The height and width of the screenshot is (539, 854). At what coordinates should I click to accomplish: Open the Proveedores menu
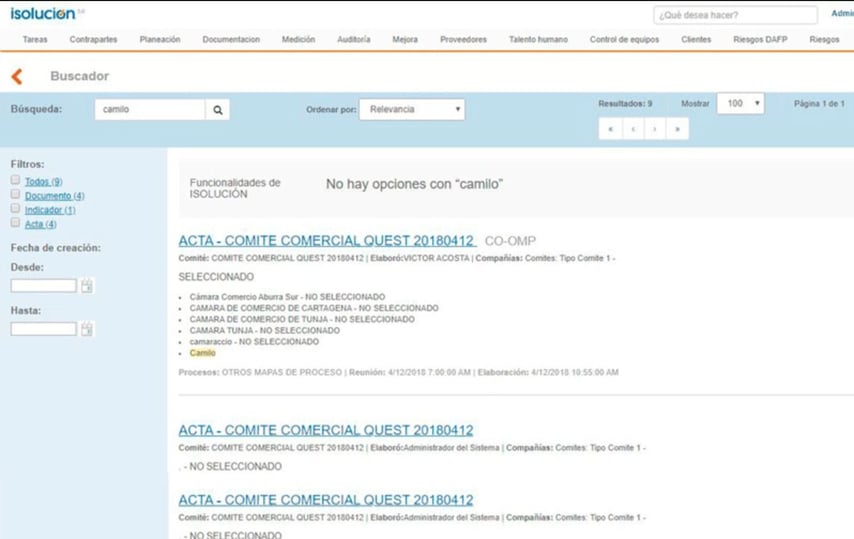(463, 39)
